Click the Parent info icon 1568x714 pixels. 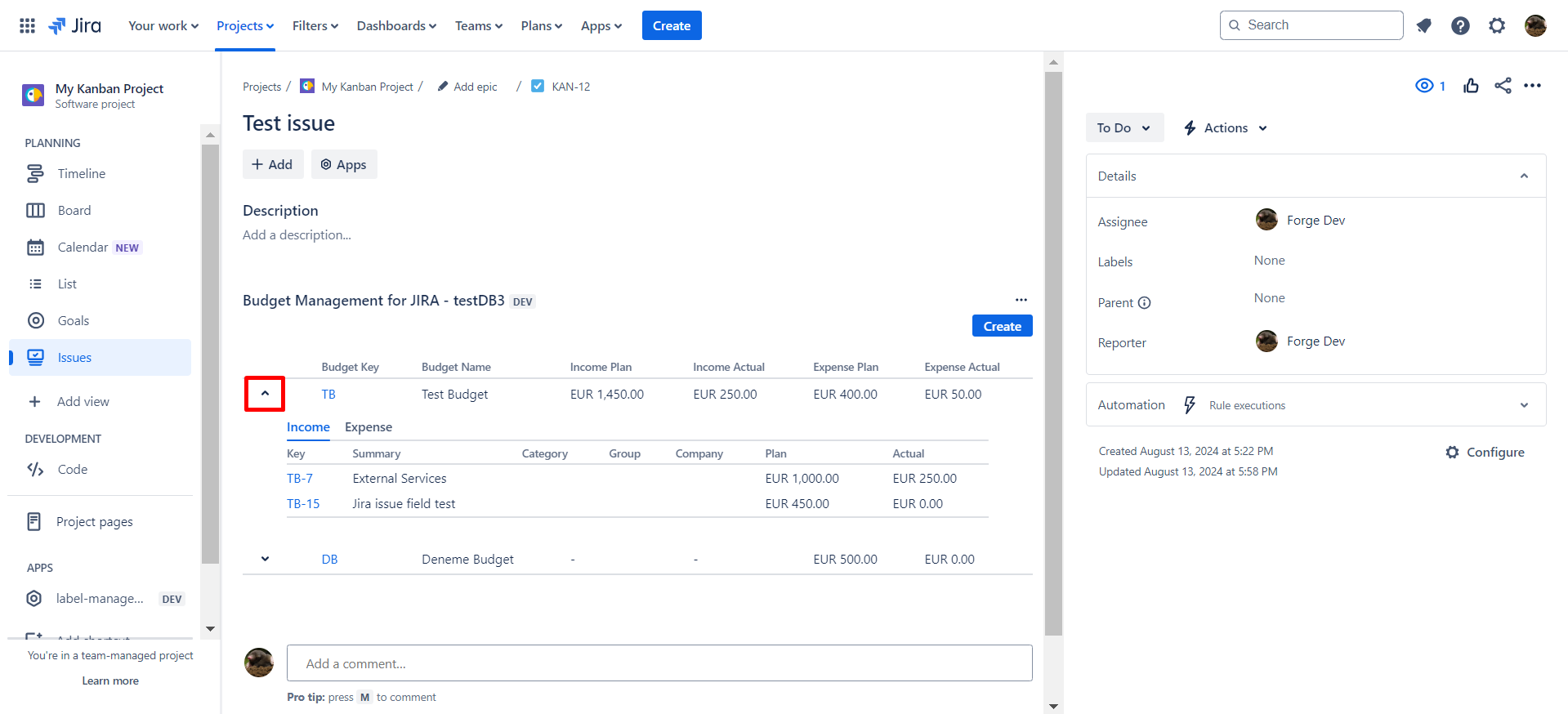pos(1145,302)
